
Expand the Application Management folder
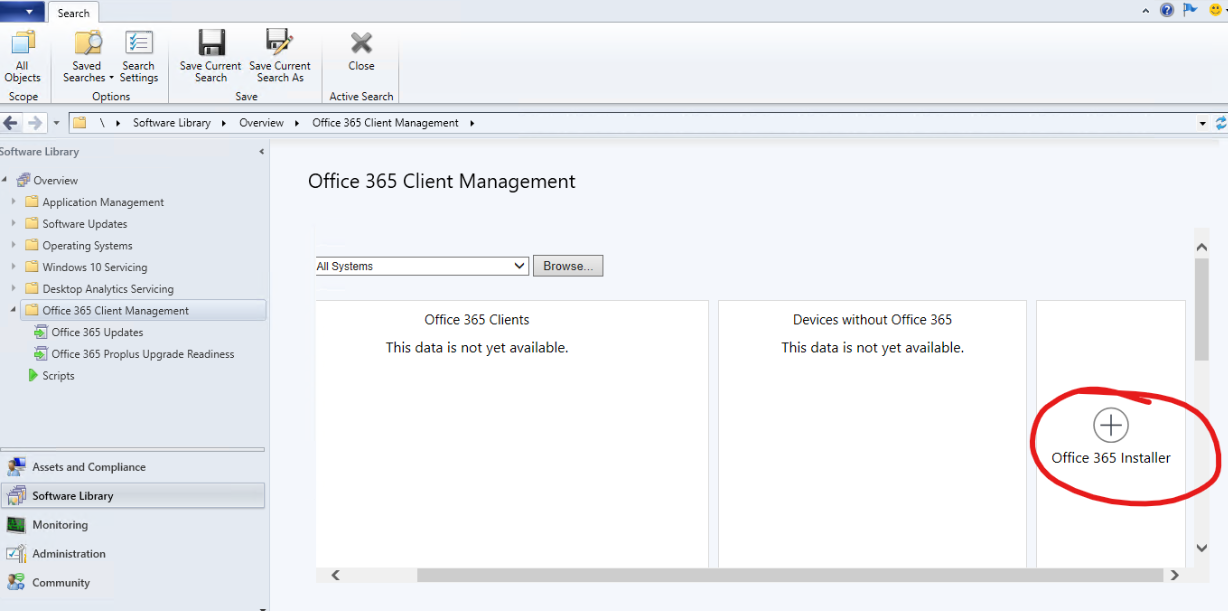pyautogui.click(x=14, y=202)
